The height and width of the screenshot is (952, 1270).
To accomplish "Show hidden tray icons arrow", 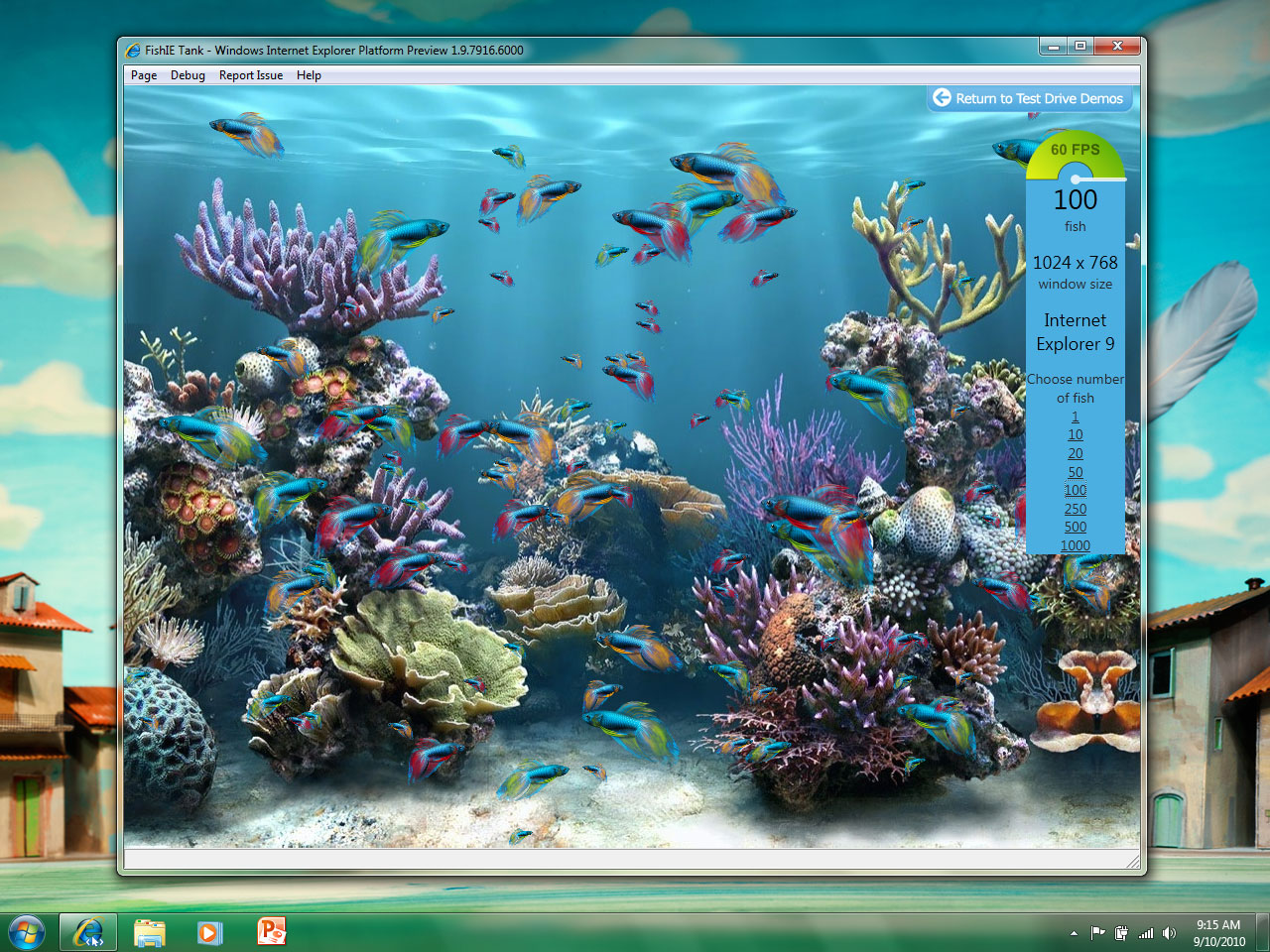I will tap(1074, 933).
